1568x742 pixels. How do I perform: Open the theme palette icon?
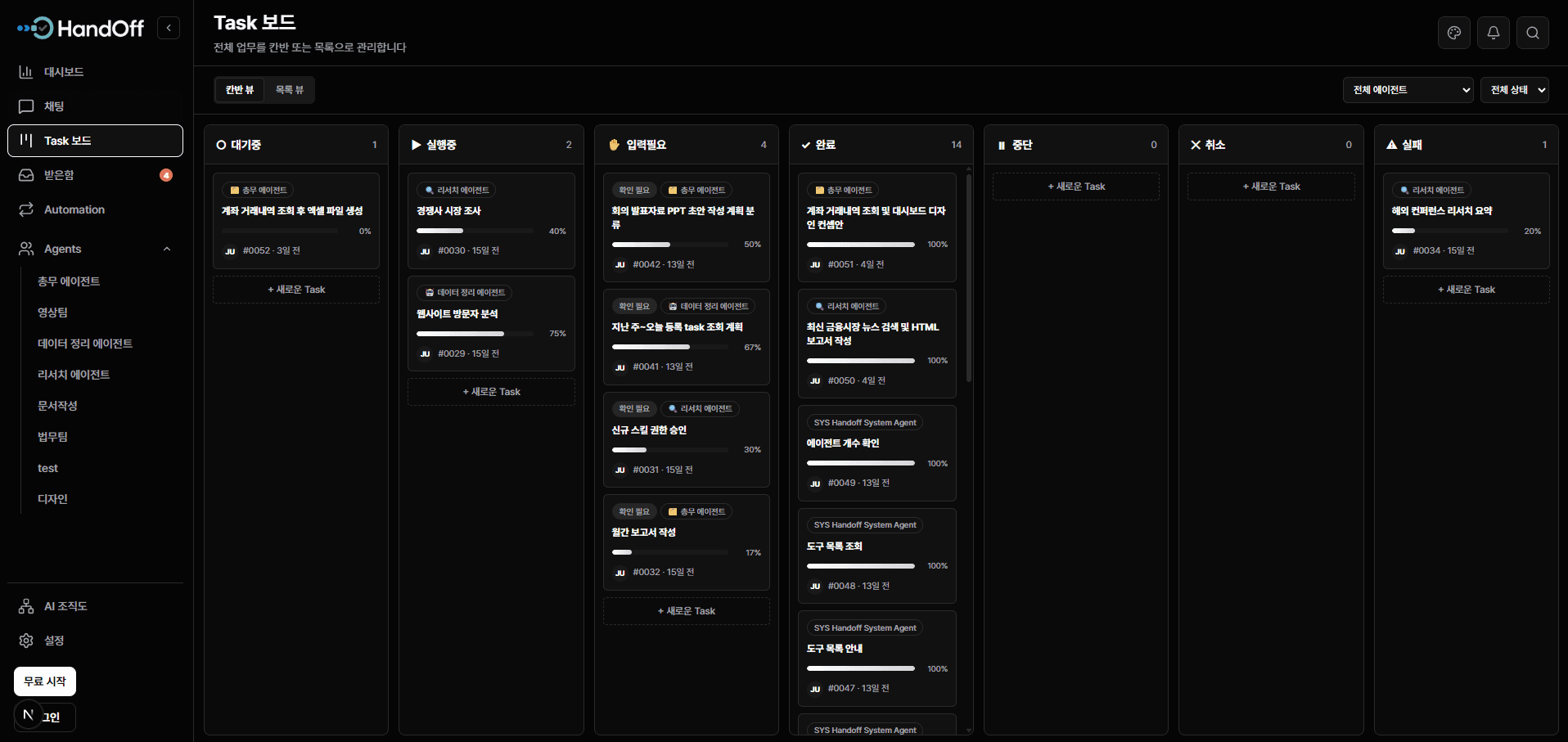(x=1454, y=33)
